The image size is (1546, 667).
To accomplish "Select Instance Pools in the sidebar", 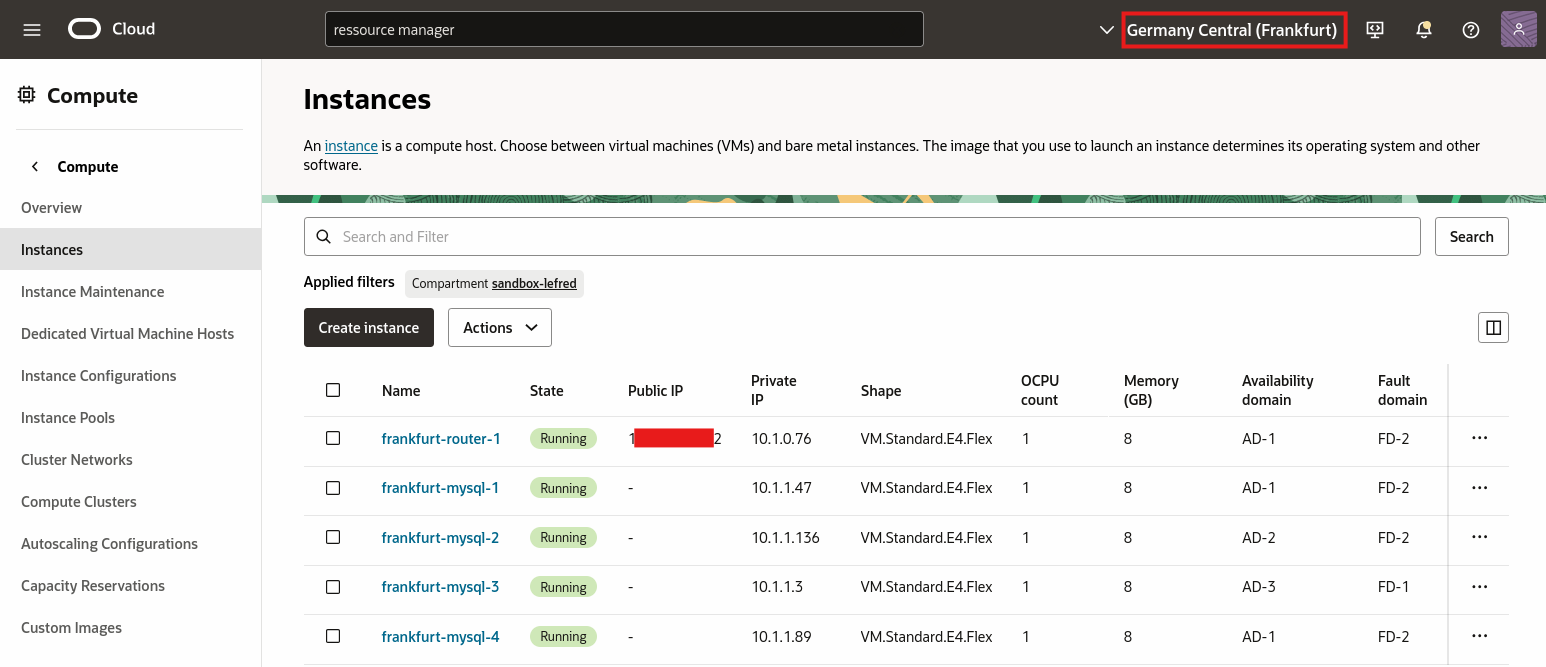I will pyautogui.click(x=67, y=417).
